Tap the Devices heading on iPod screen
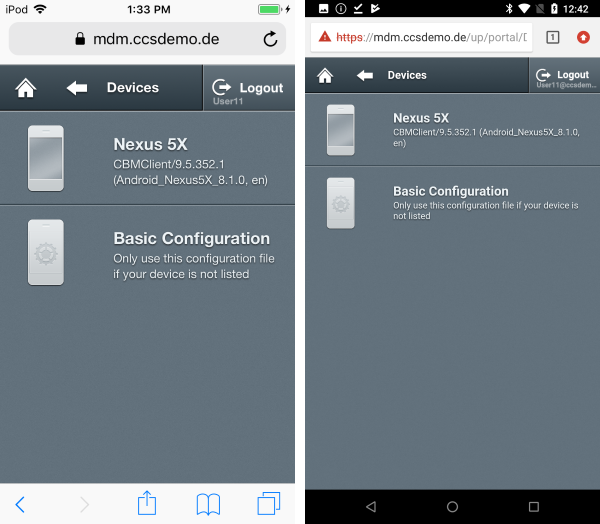This screenshot has width=600, height=524. (x=133, y=88)
